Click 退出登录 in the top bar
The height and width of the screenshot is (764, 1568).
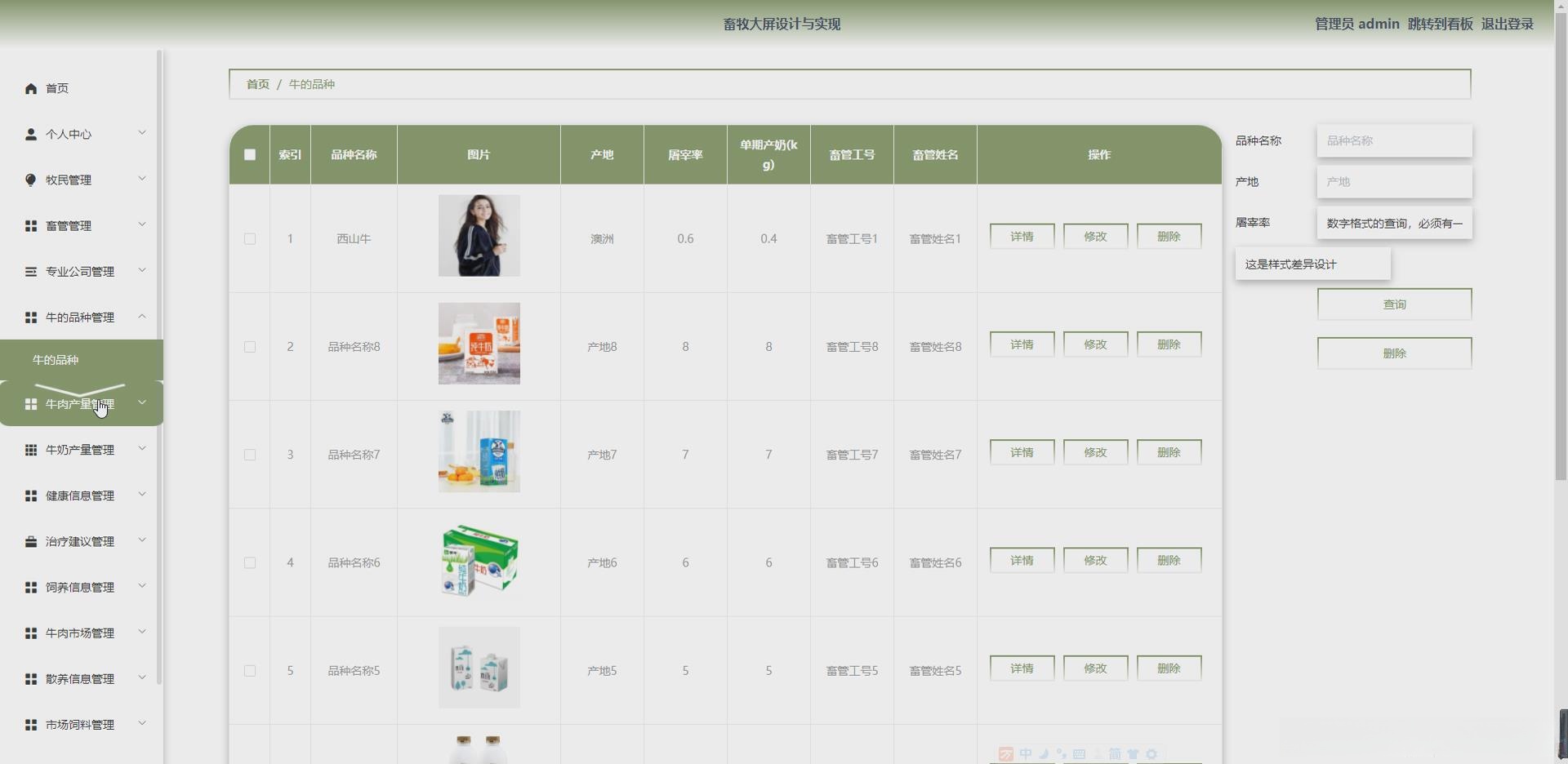pos(1507,24)
